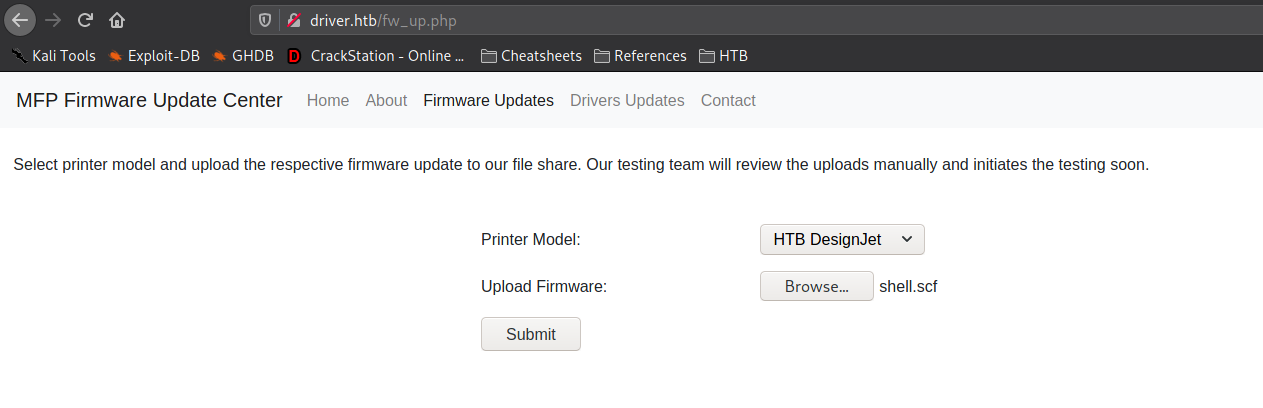Click the insecure connection lock icon

[x=294, y=20]
